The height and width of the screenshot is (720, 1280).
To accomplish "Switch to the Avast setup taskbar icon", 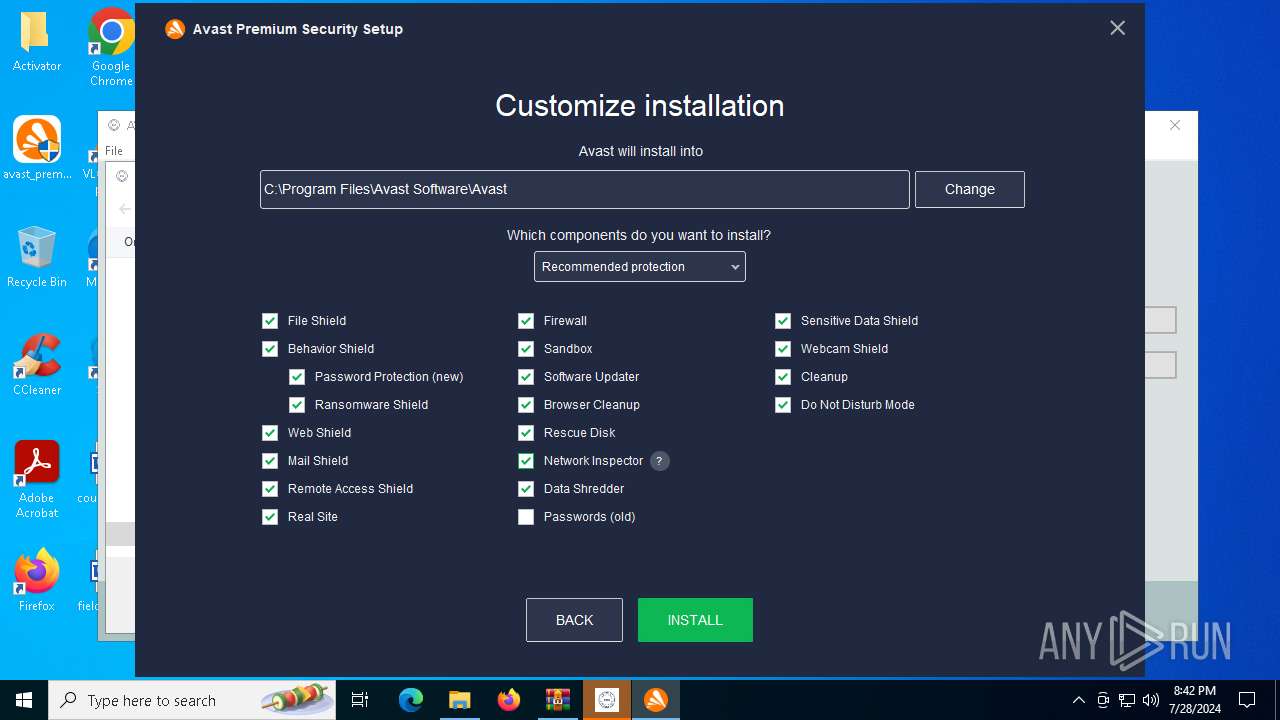I will click(x=656, y=700).
